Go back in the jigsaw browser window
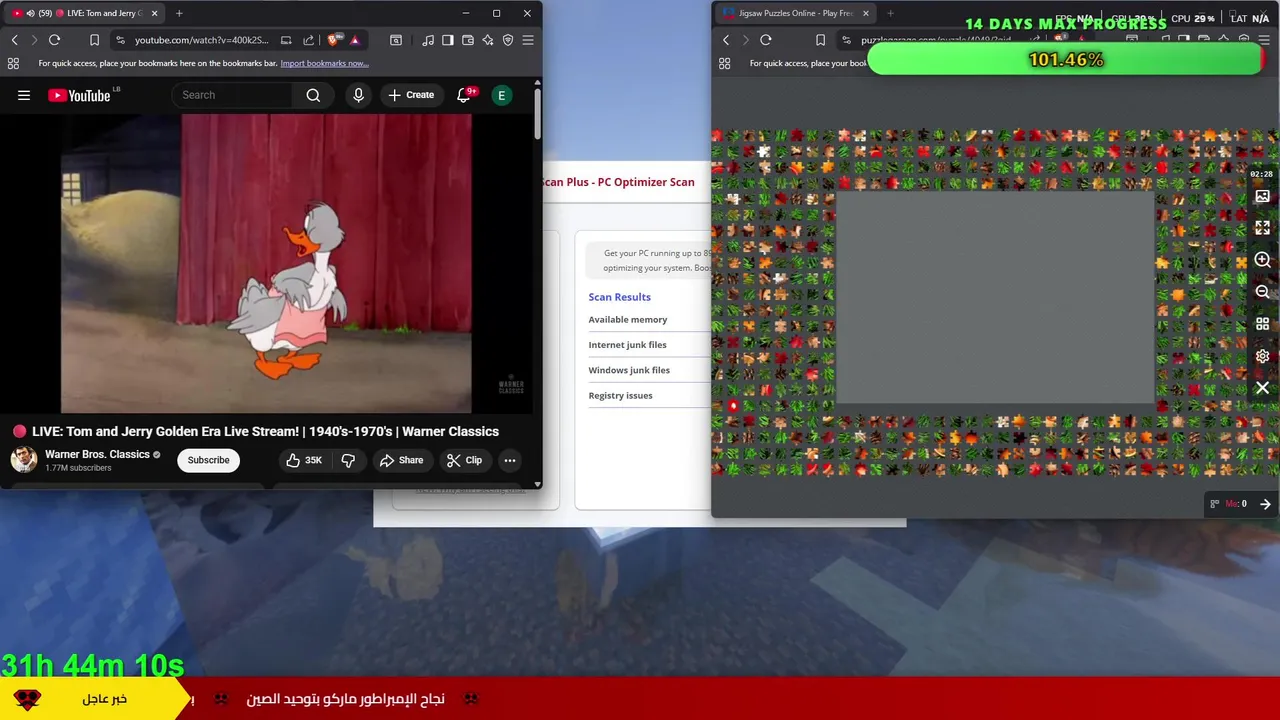Viewport: 1280px width, 720px height. point(726,40)
